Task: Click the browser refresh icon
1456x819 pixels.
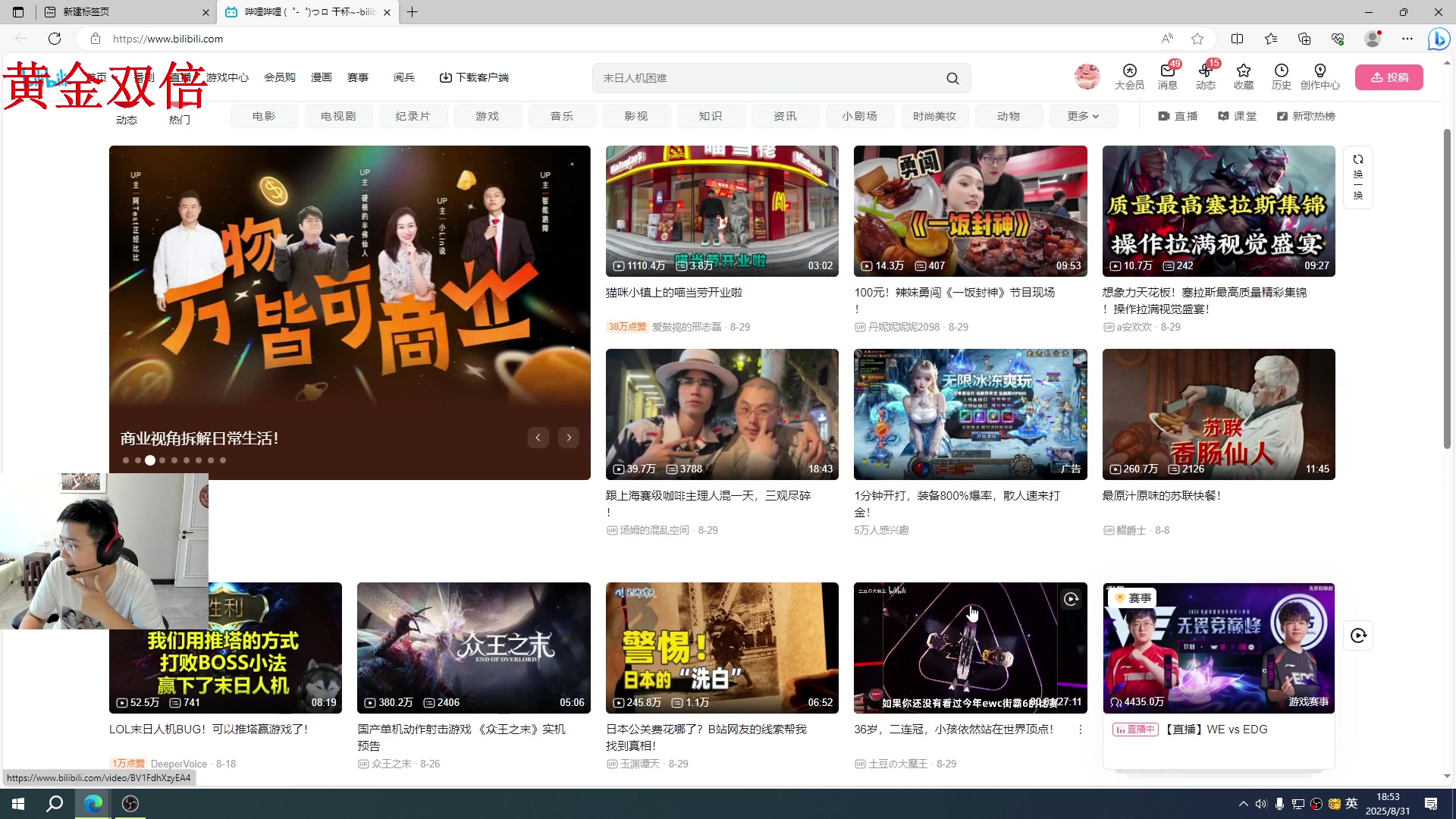Action: (x=55, y=39)
